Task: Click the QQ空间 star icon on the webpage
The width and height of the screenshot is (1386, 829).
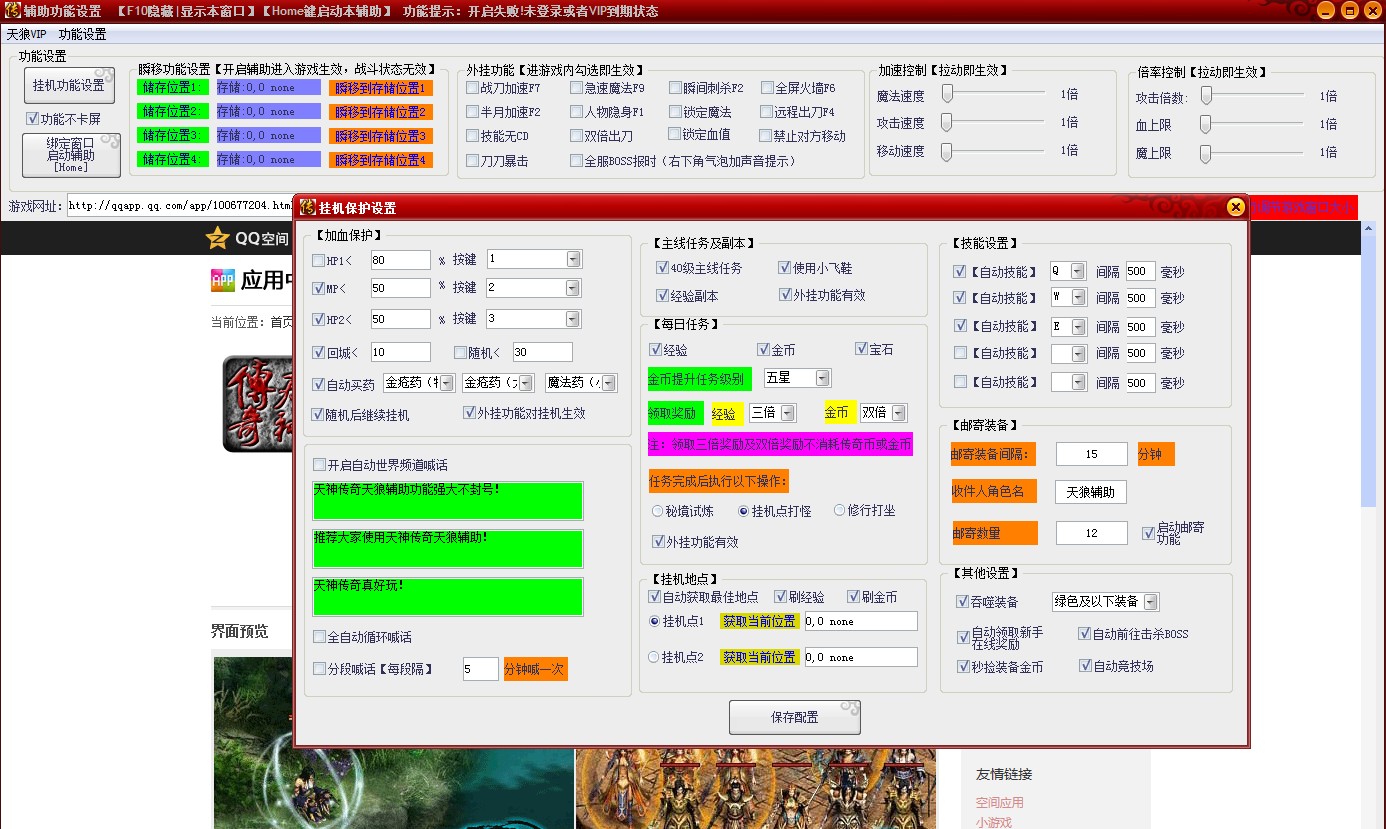Action: point(217,237)
